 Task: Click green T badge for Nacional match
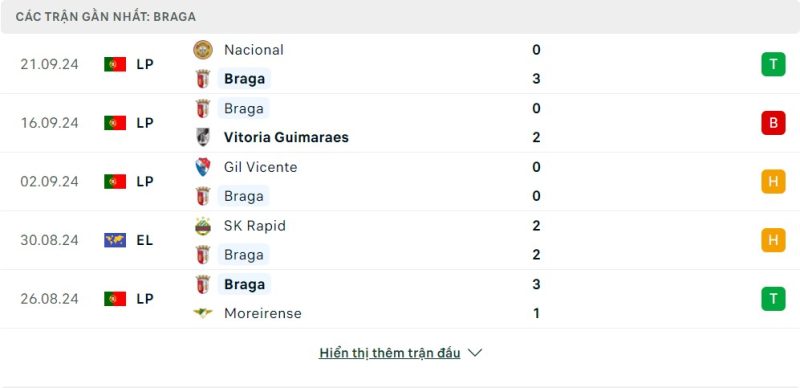pyautogui.click(x=773, y=64)
